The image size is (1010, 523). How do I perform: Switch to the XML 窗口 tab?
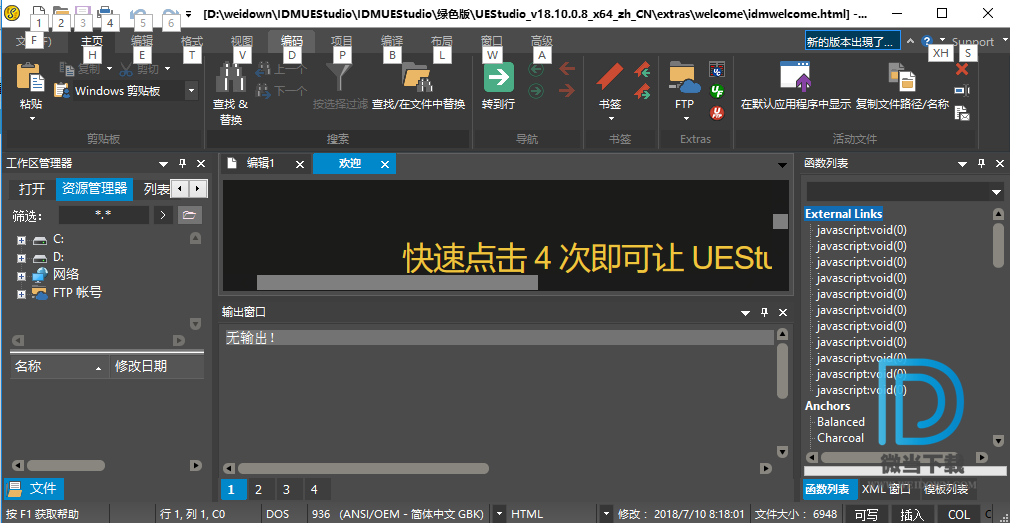click(886, 490)
